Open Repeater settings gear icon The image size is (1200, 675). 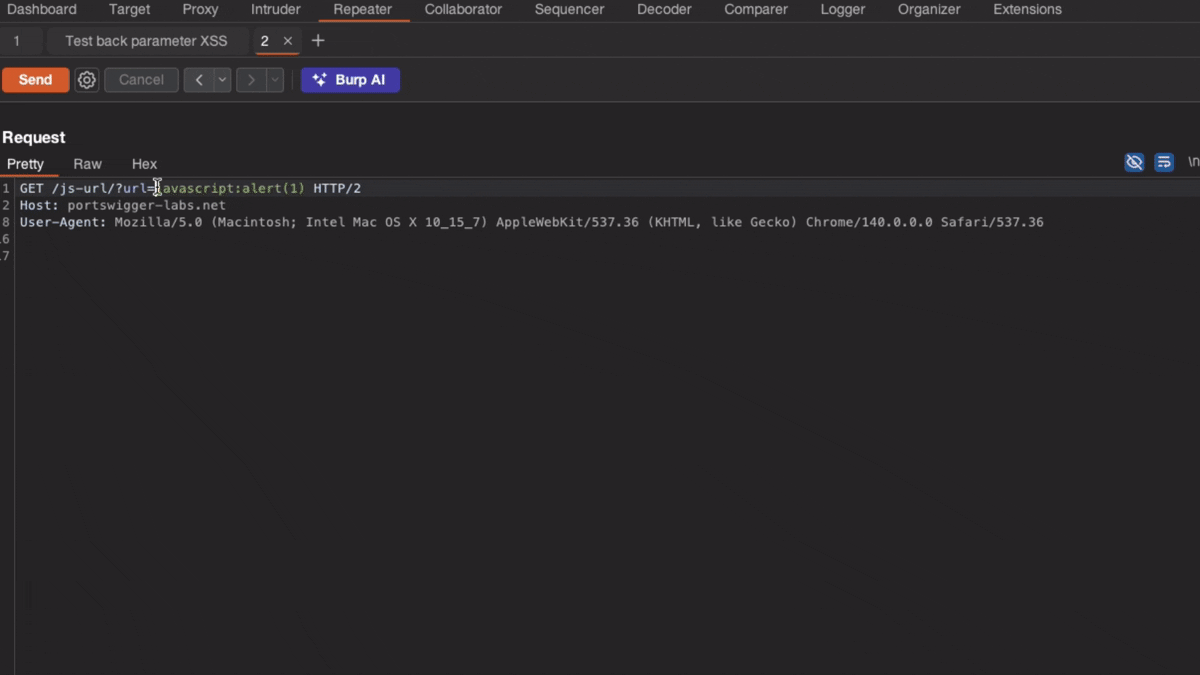(x=87, y=80)
